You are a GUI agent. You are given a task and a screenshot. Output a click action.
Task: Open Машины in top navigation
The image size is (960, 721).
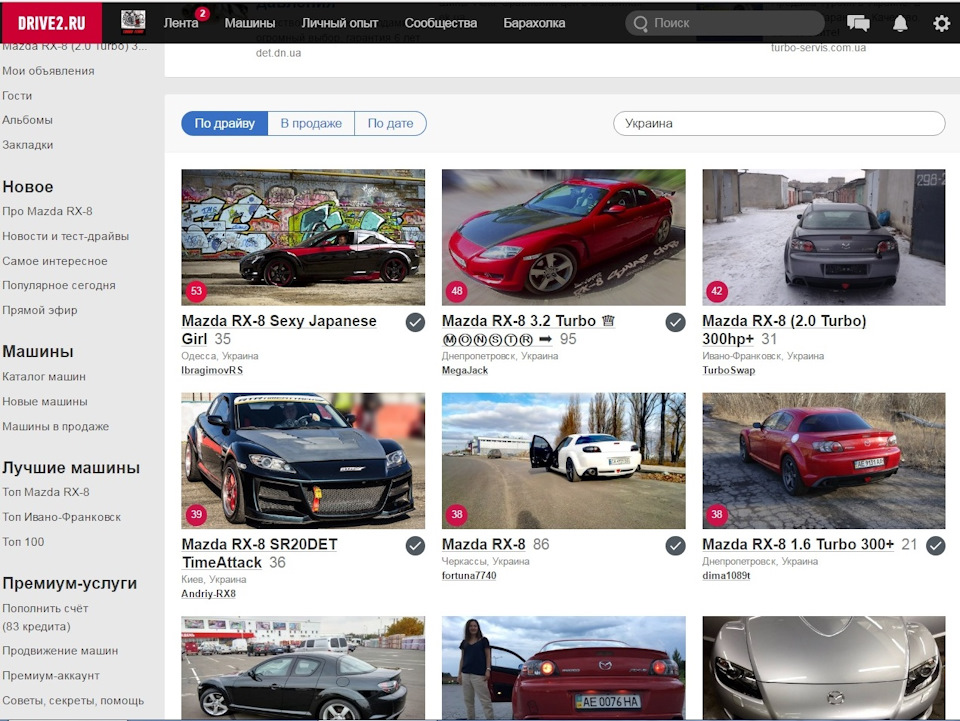pos(250,23)
